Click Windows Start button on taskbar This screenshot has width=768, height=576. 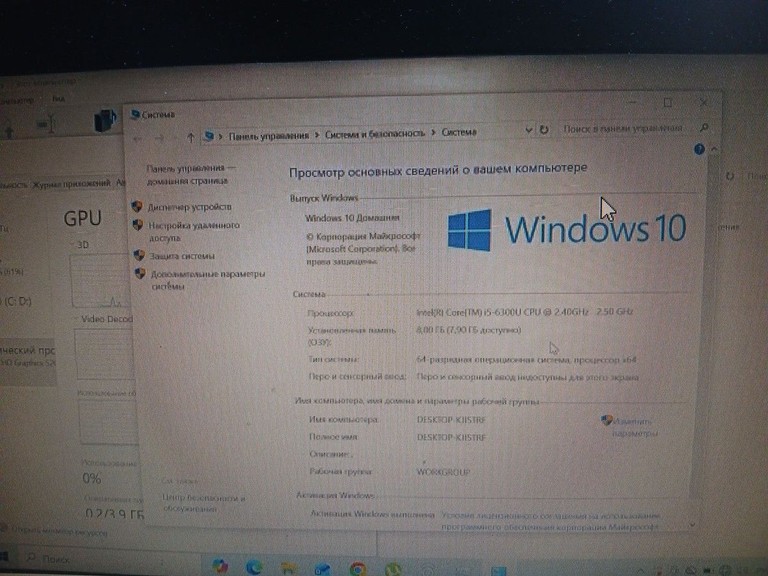(x=4, y=557)
